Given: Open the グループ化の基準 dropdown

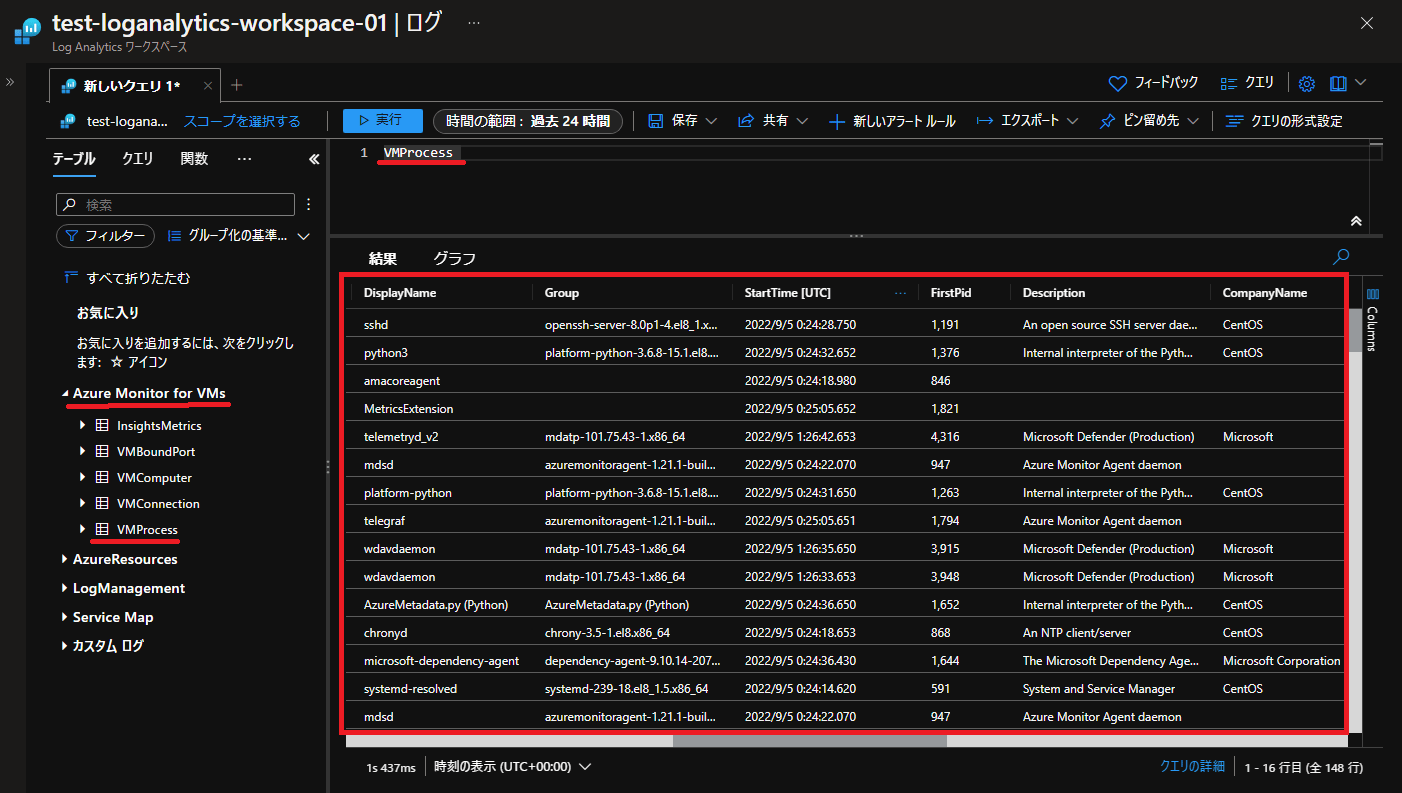Looking at the screenshot, I should pos(239,236).
